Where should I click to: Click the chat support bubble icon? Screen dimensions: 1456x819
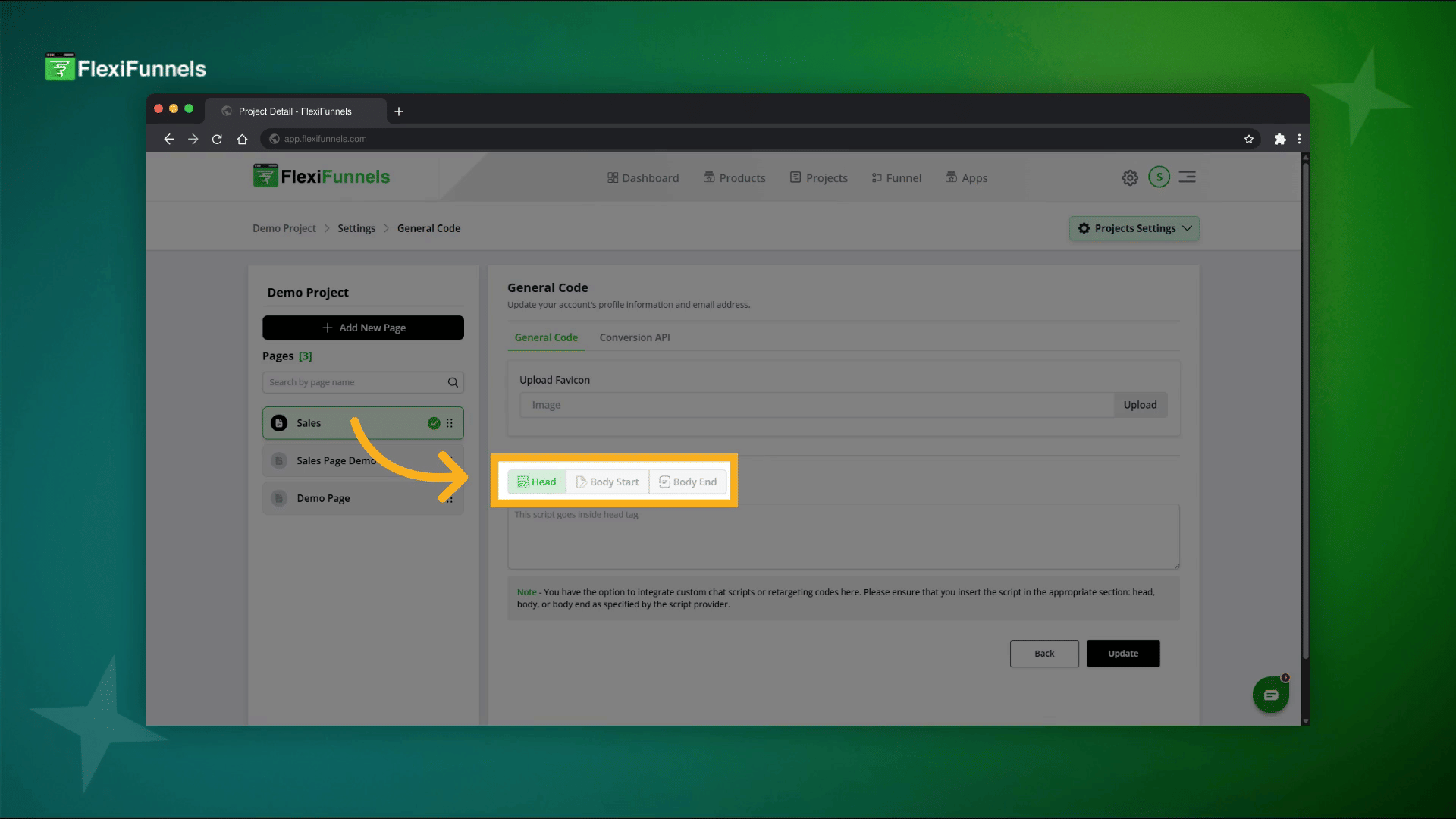(1271, 695)
